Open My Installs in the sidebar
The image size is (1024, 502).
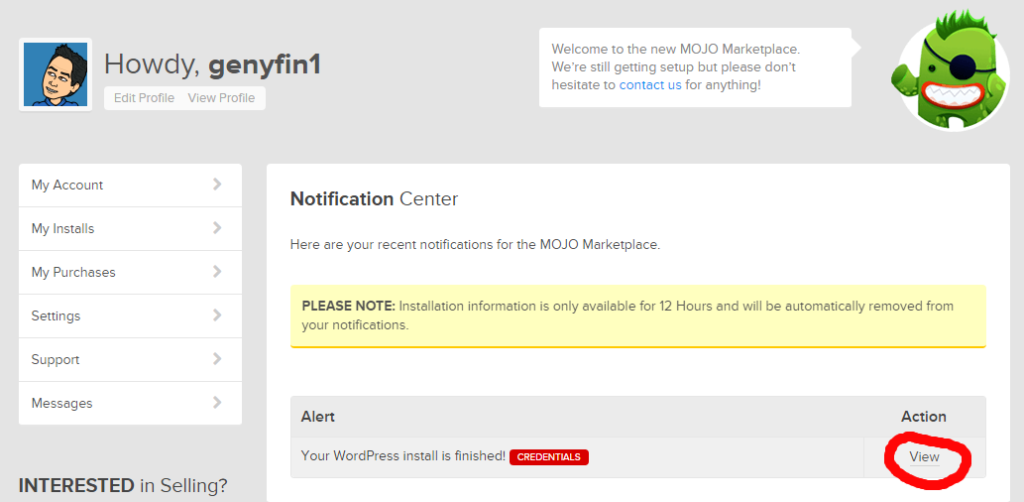click(x=131, y=229)
